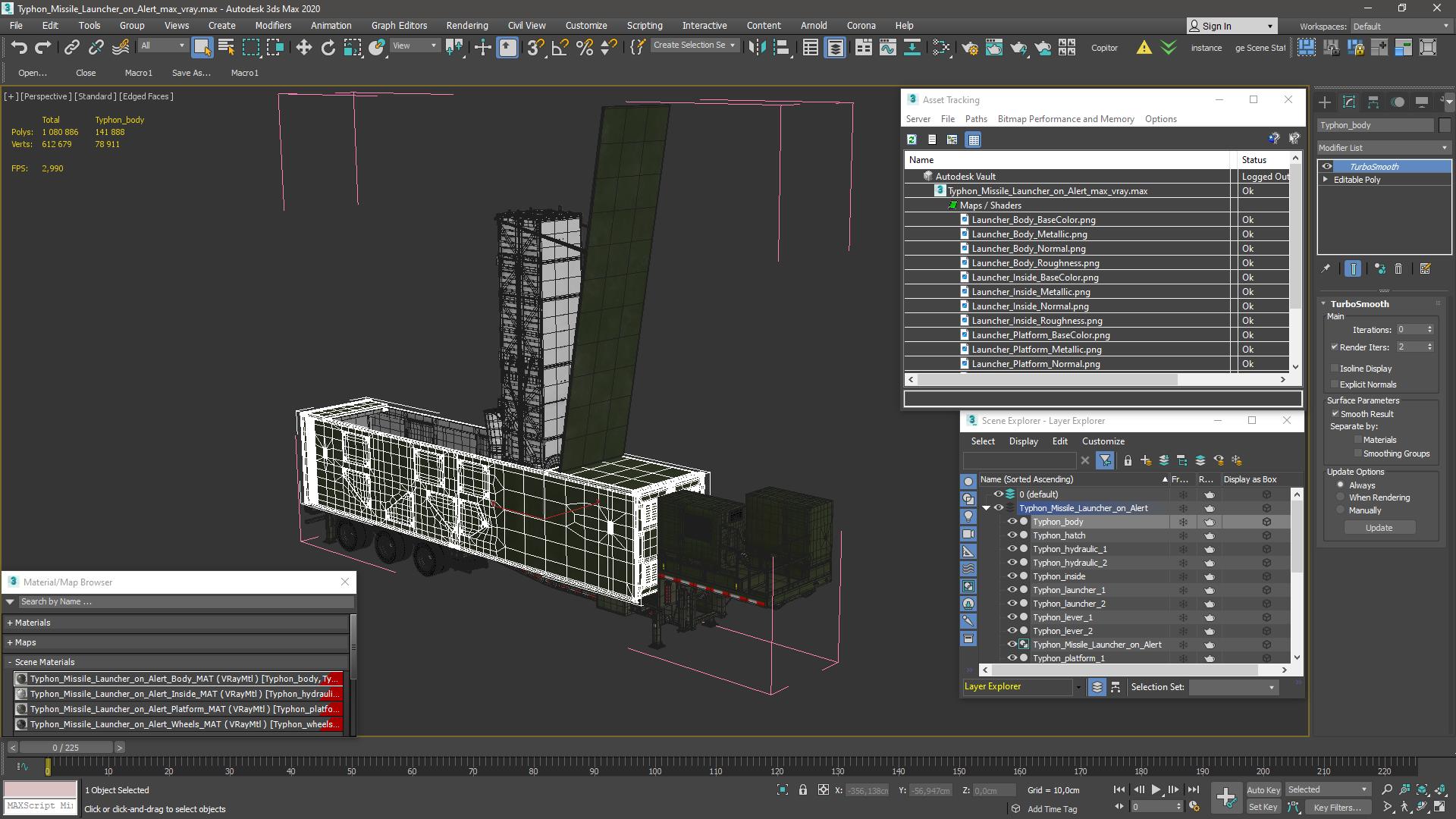Open Create Selection Set dropdown
This screenshot has width=1456, height=819.
[695, 45]
